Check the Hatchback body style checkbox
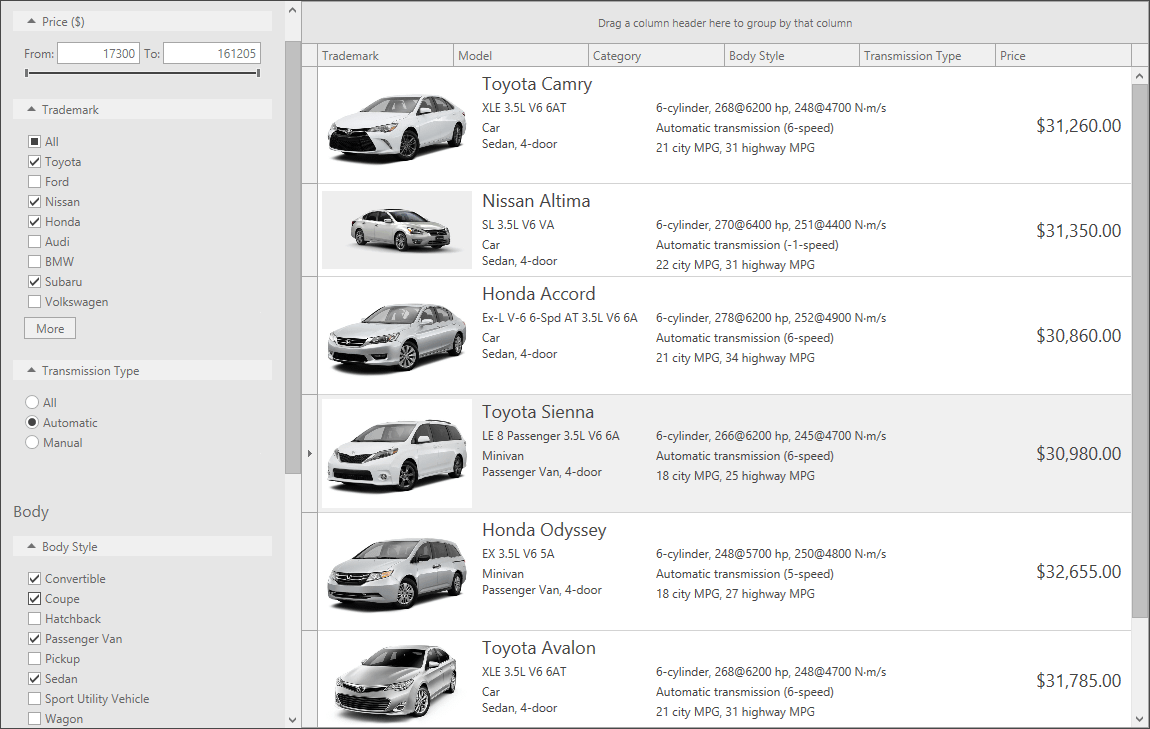The image size is (1150, 729). (35, 619)
